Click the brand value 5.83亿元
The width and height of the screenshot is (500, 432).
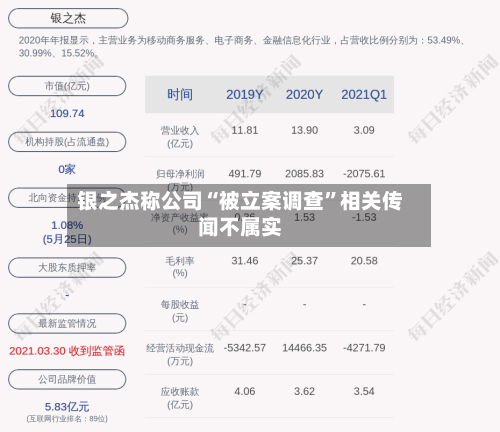[x=67, y=407]
